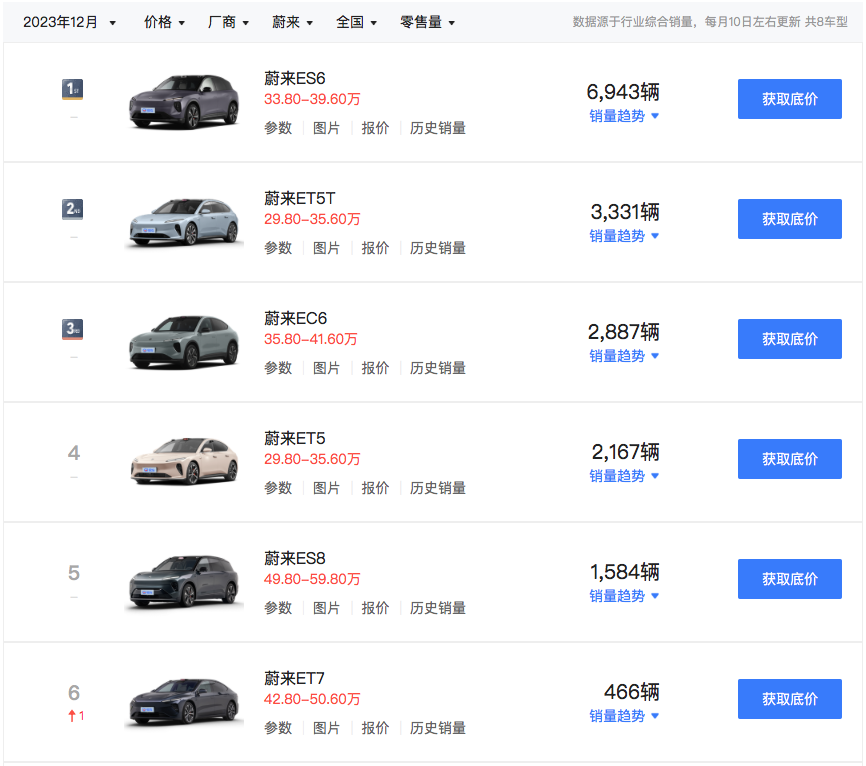Click the rank 2 medal icon
This screenshot has width=866, height=766.
72,209
